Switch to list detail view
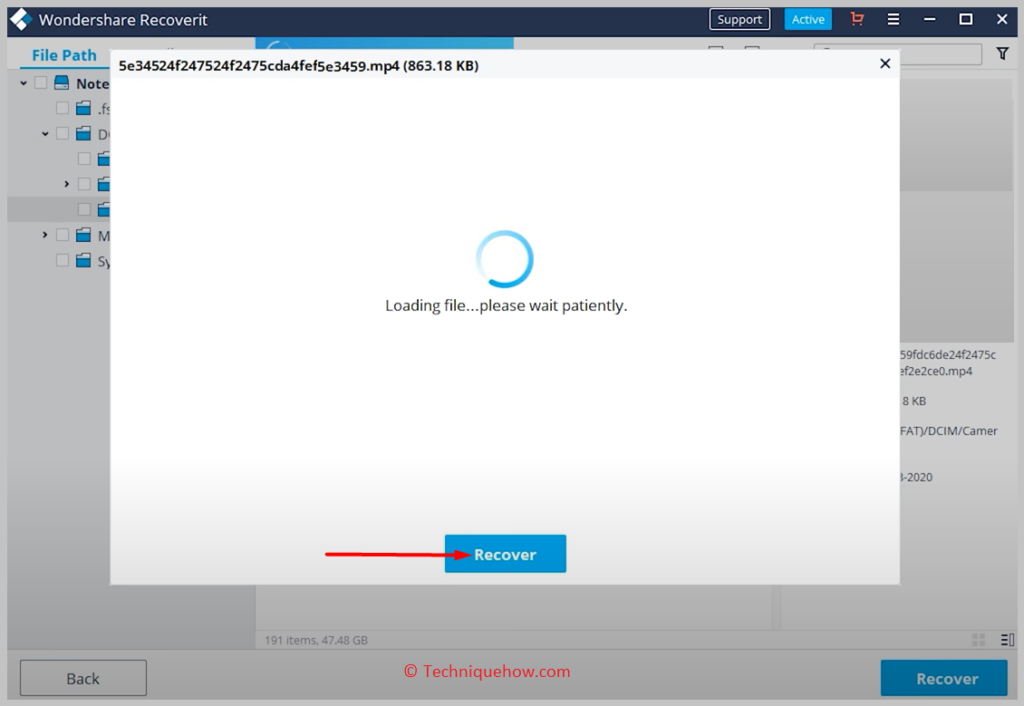1024x706 pixels. 1007,639
